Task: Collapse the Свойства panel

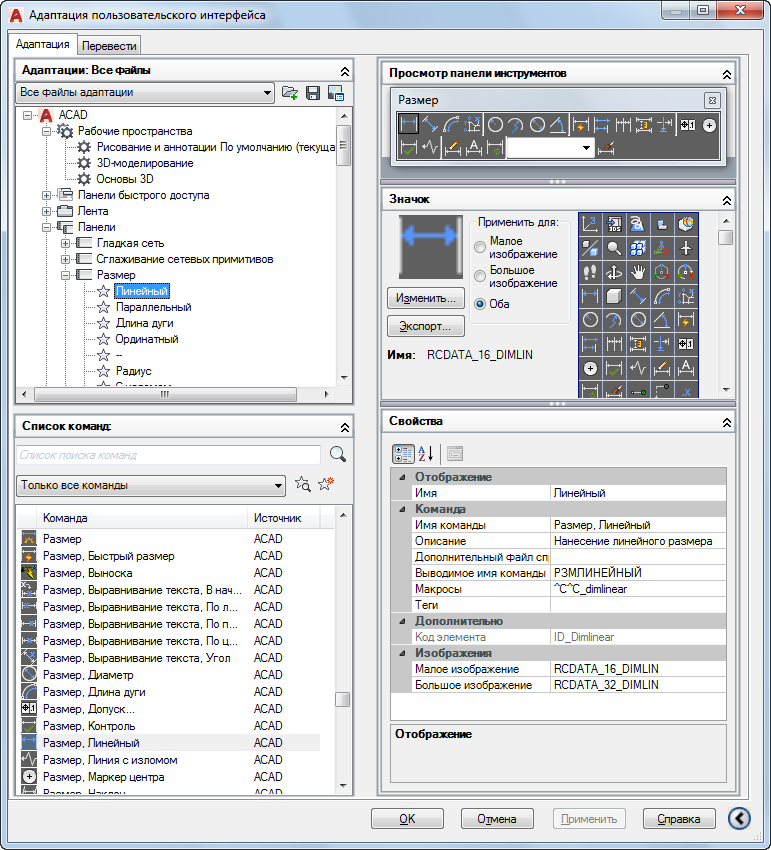Action: point(727,422)
